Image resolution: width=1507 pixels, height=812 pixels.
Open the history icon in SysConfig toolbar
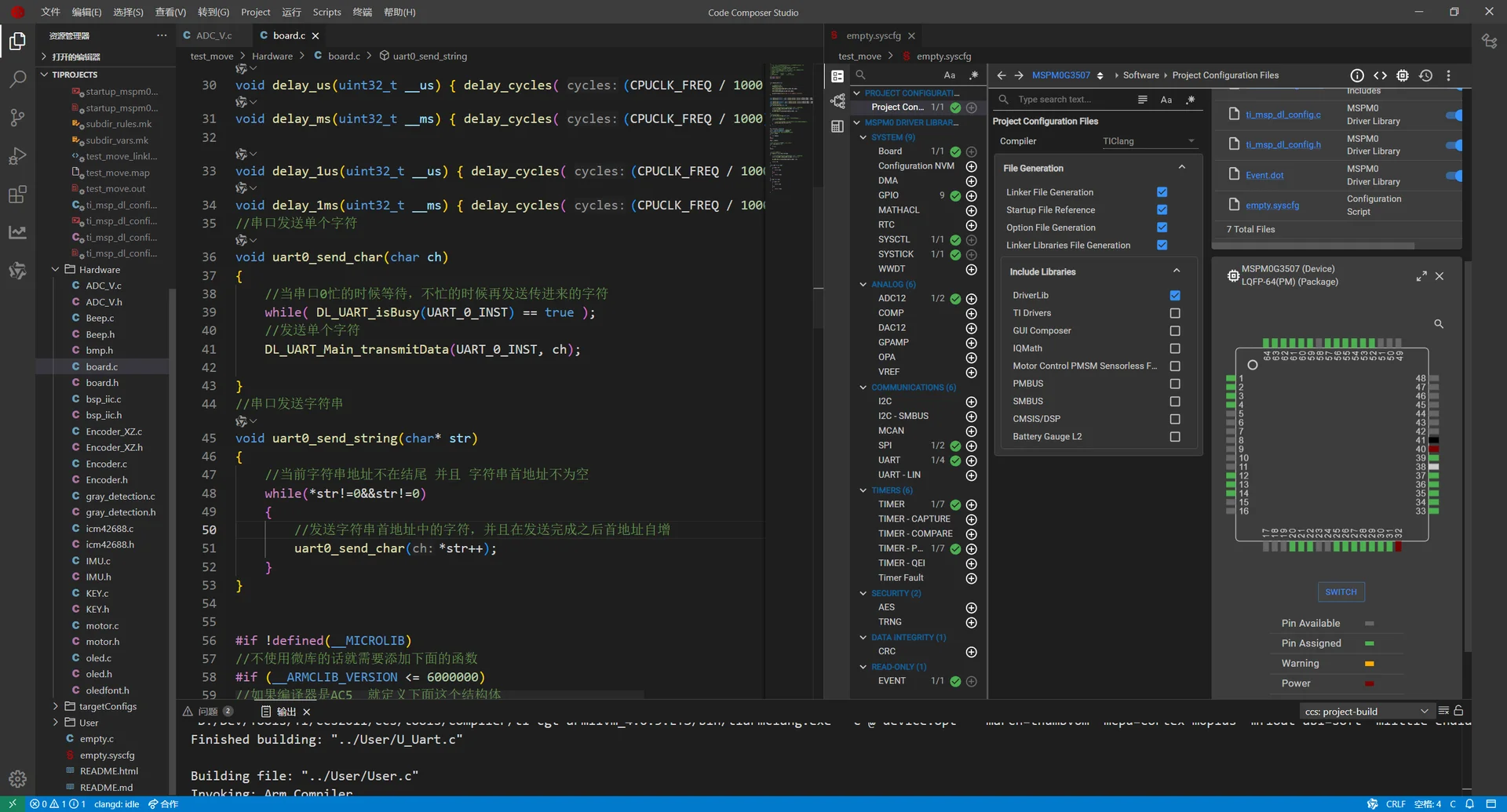1425,75
